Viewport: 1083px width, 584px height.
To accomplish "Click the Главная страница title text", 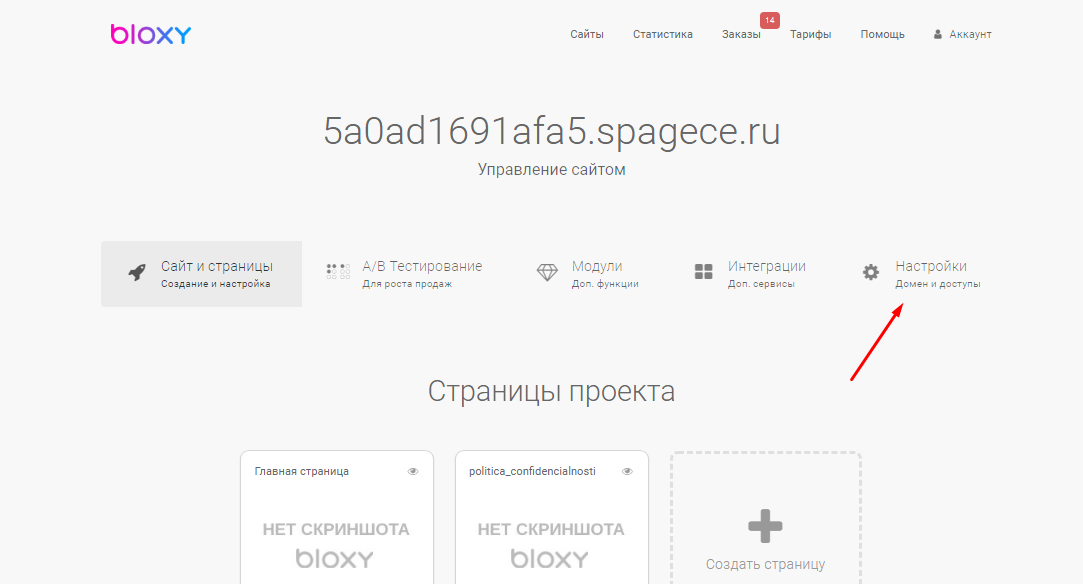I will coord(301,471).
